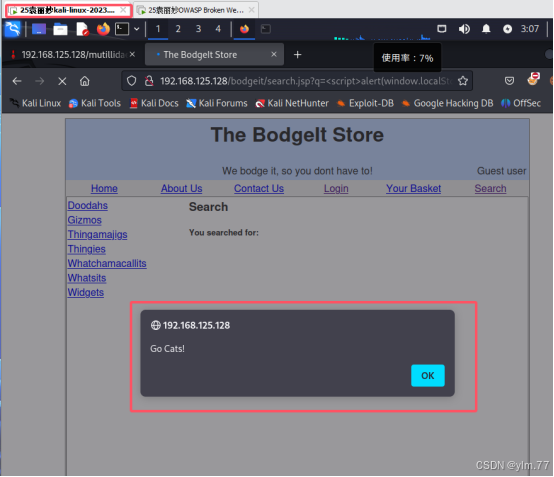The image size is (554, 477).
Task: Open the Kali NetHunter bookmark
Action: pos(292,103)
